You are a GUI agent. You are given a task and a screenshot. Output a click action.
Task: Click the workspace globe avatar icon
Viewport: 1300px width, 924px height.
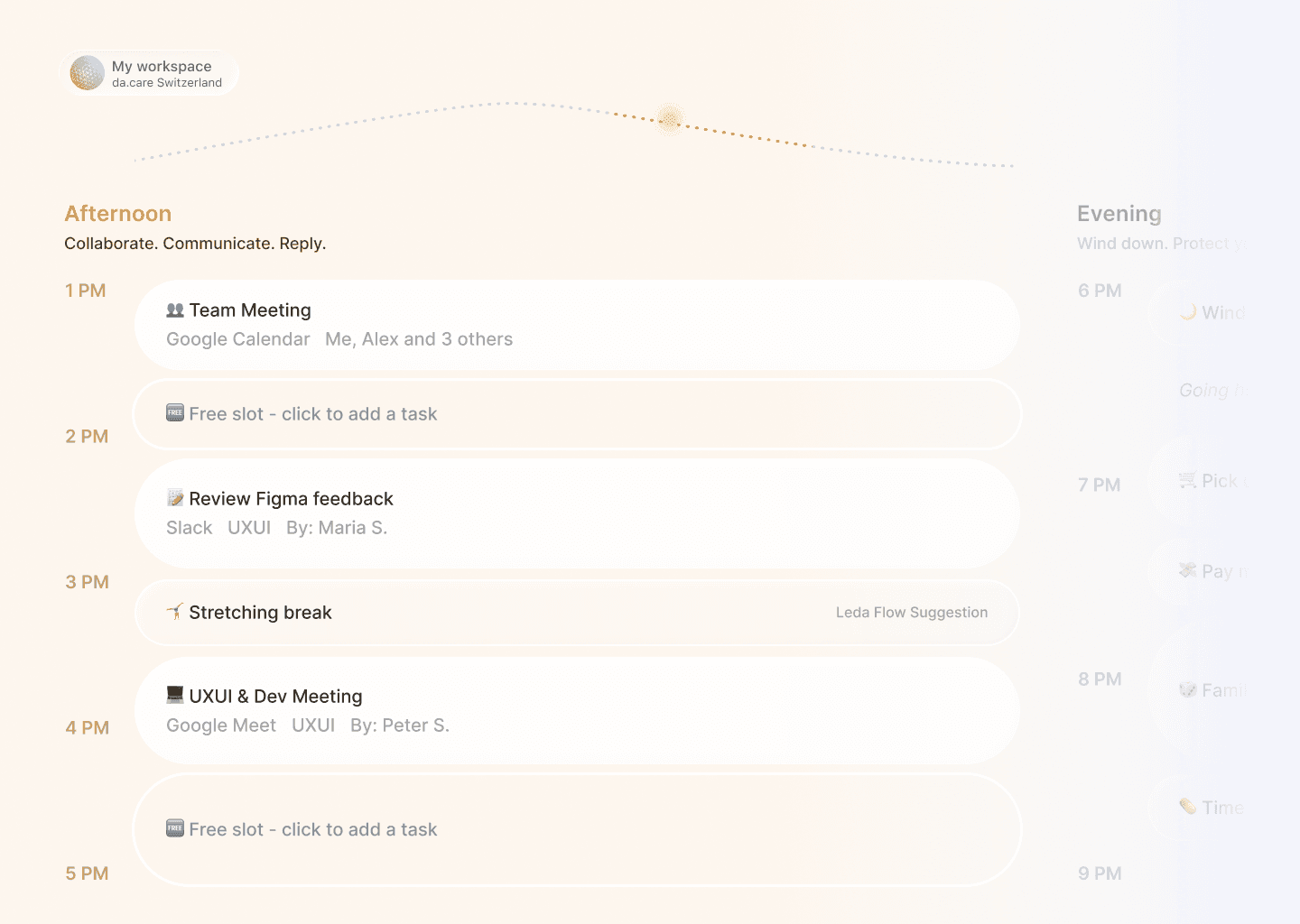coord(88,73)
